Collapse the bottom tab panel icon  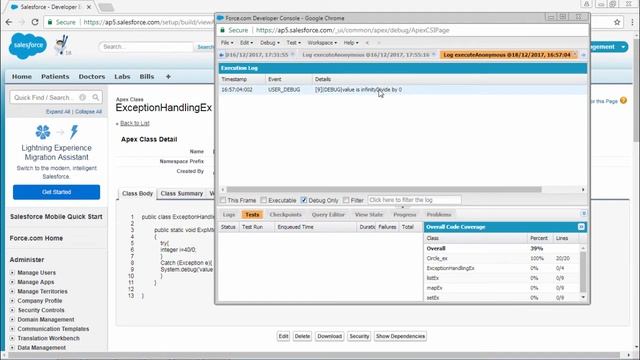[x=584, y=213]
